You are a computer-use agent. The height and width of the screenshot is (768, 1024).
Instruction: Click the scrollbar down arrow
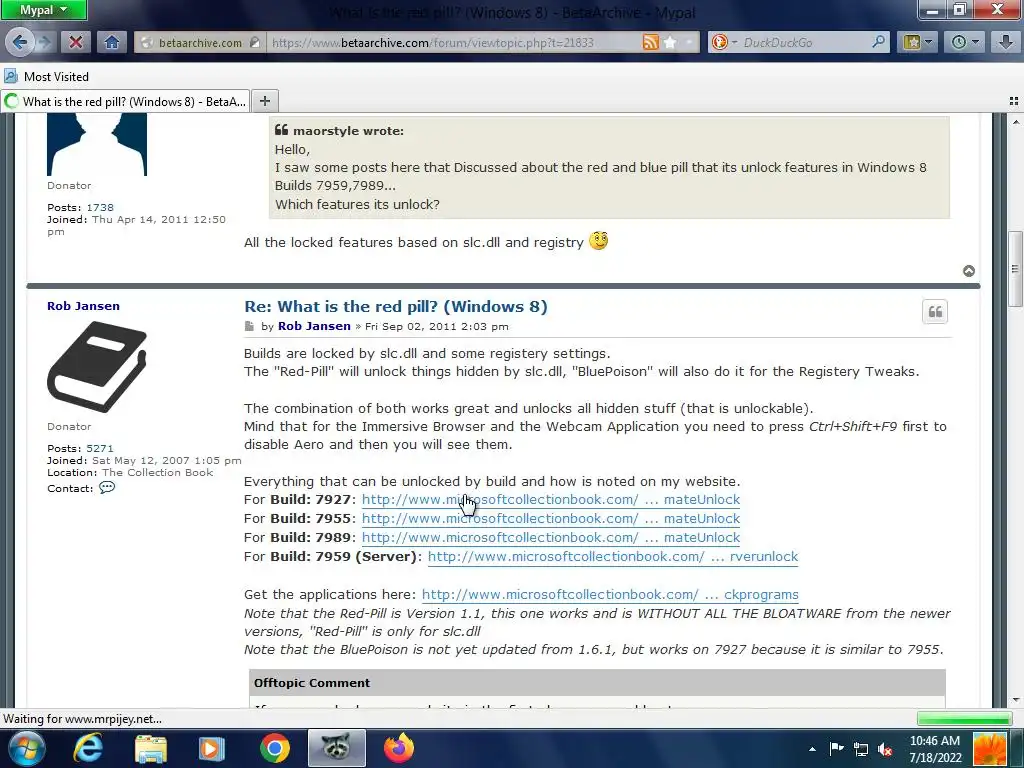click(1015, 699)
